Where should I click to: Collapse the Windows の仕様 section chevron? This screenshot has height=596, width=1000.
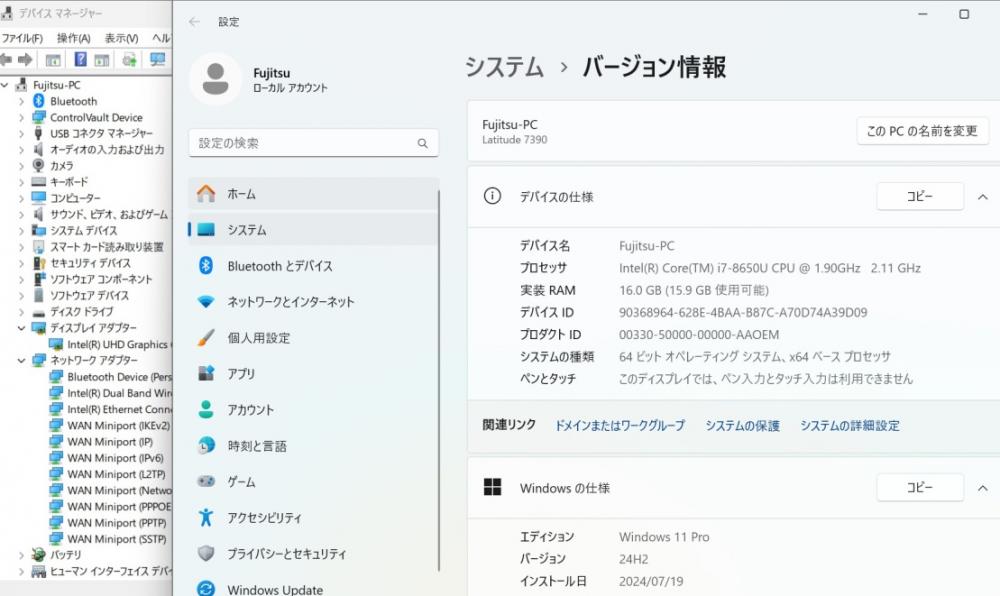coord(983,488)
